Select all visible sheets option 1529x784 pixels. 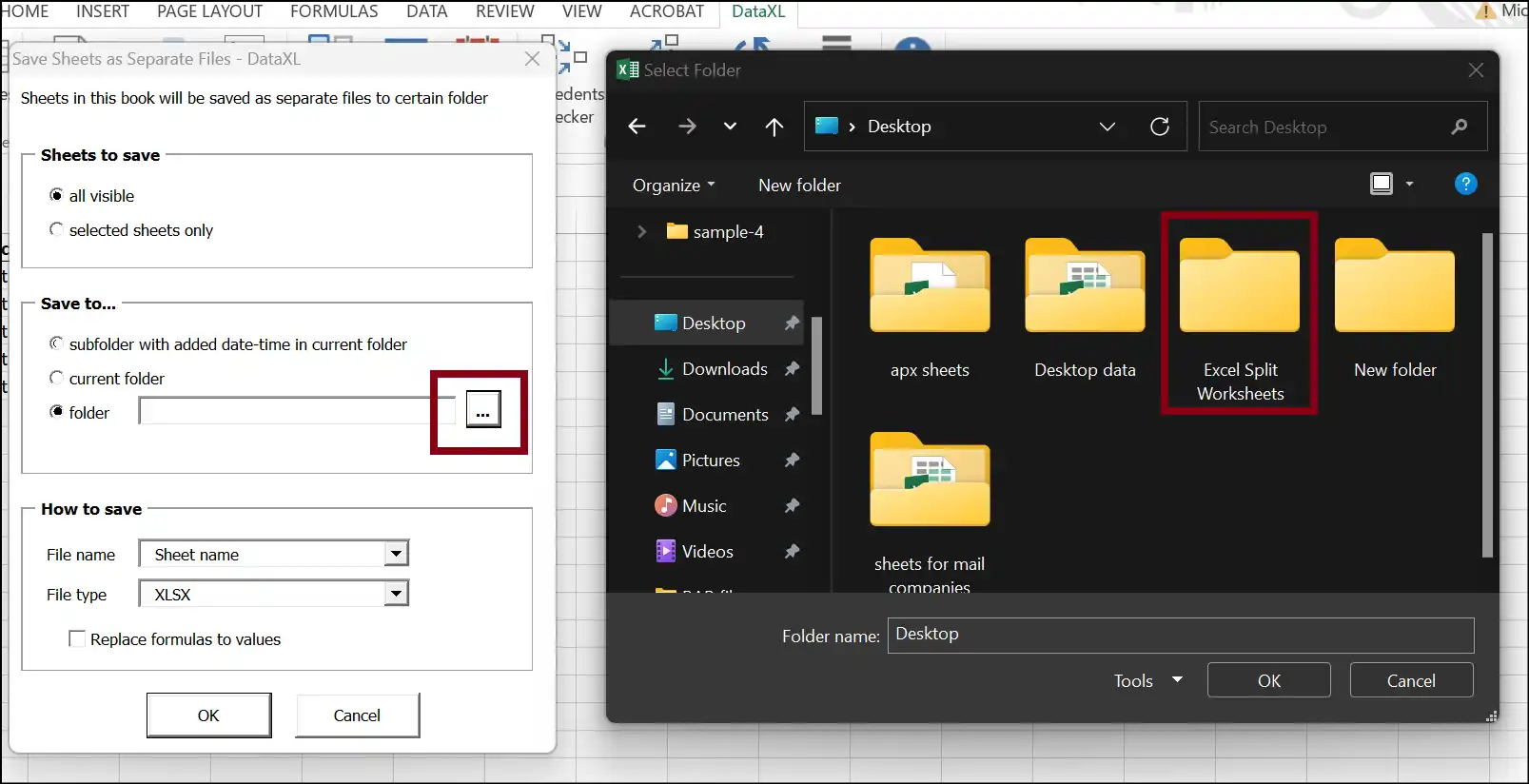pos(91,196)
